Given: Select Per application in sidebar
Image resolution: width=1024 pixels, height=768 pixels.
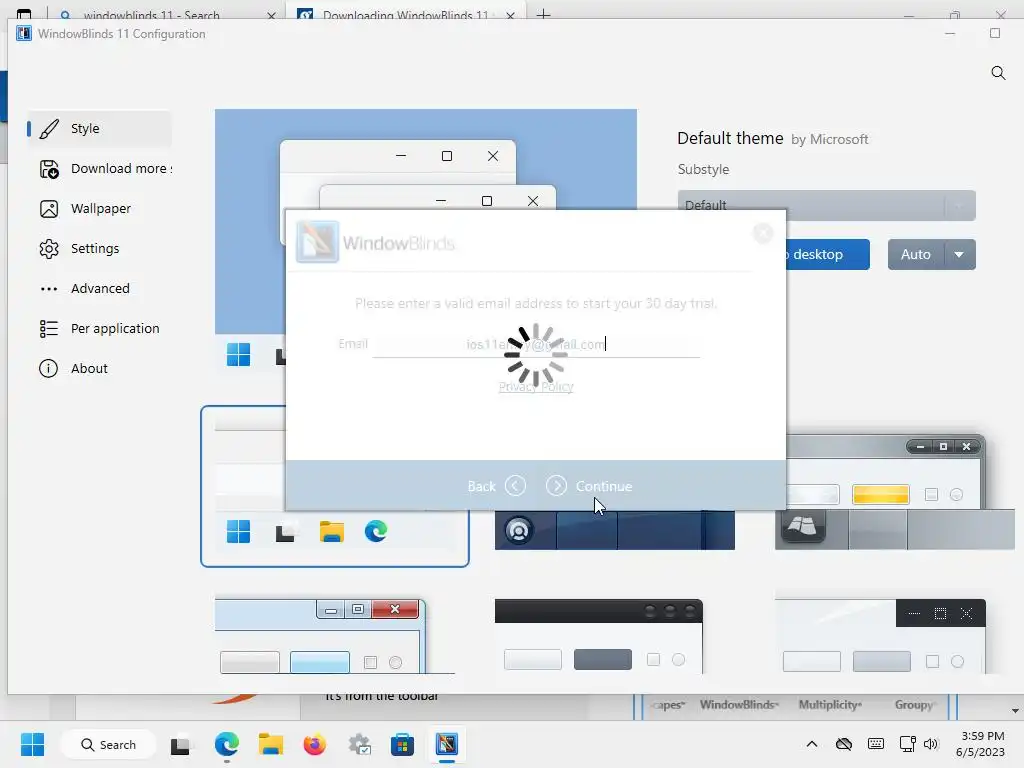Looking at the screenshot, I should point(99,328).
